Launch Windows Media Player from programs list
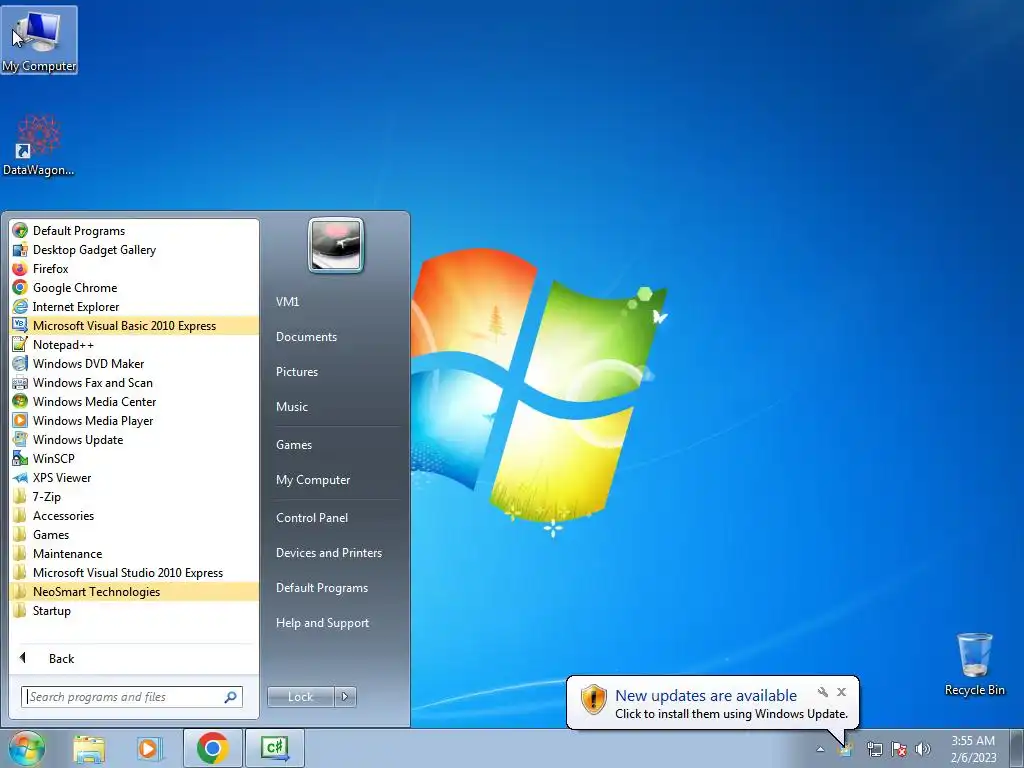This screenshot has height=768, width=1024. click(x=134, y=421)
